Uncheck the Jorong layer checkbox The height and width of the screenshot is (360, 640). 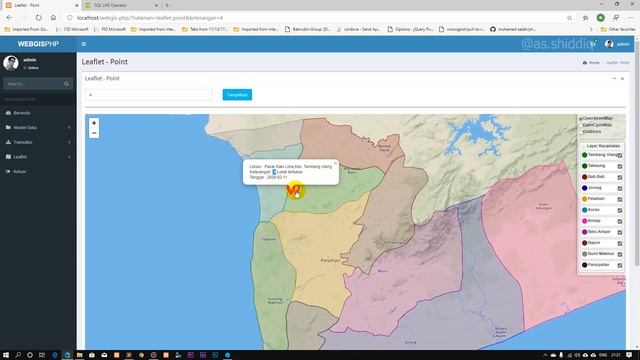[620, 189]
